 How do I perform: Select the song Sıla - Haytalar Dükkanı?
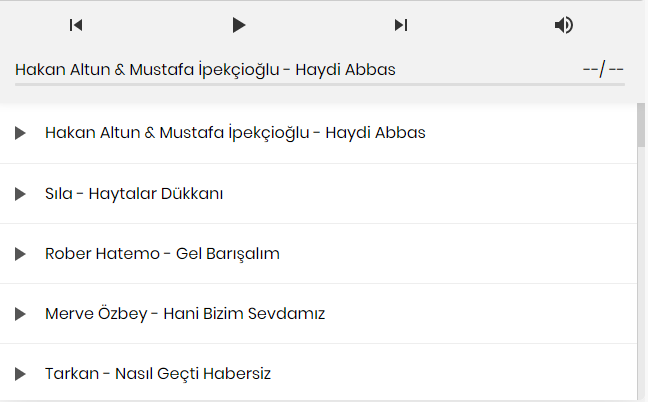[x=134, y=194]
